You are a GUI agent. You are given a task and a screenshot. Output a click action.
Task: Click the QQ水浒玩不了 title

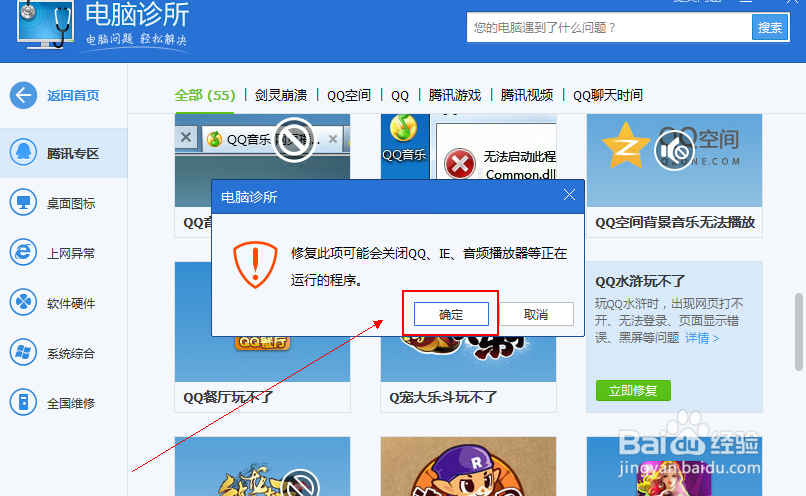640,281
